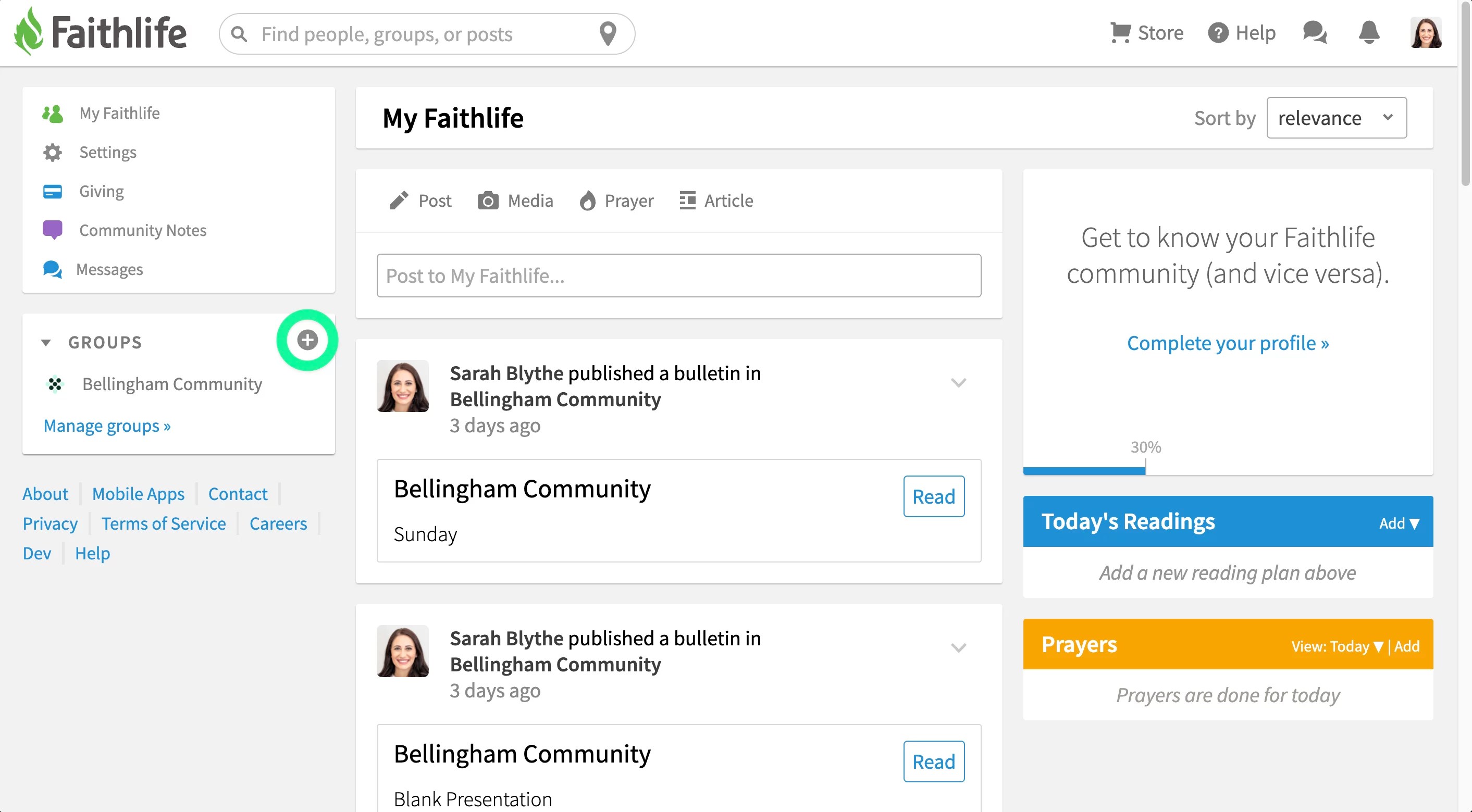This screenshot has width=1472, height=812.
Task: Open Community Notes in sidebar
Action: (142, 230)
